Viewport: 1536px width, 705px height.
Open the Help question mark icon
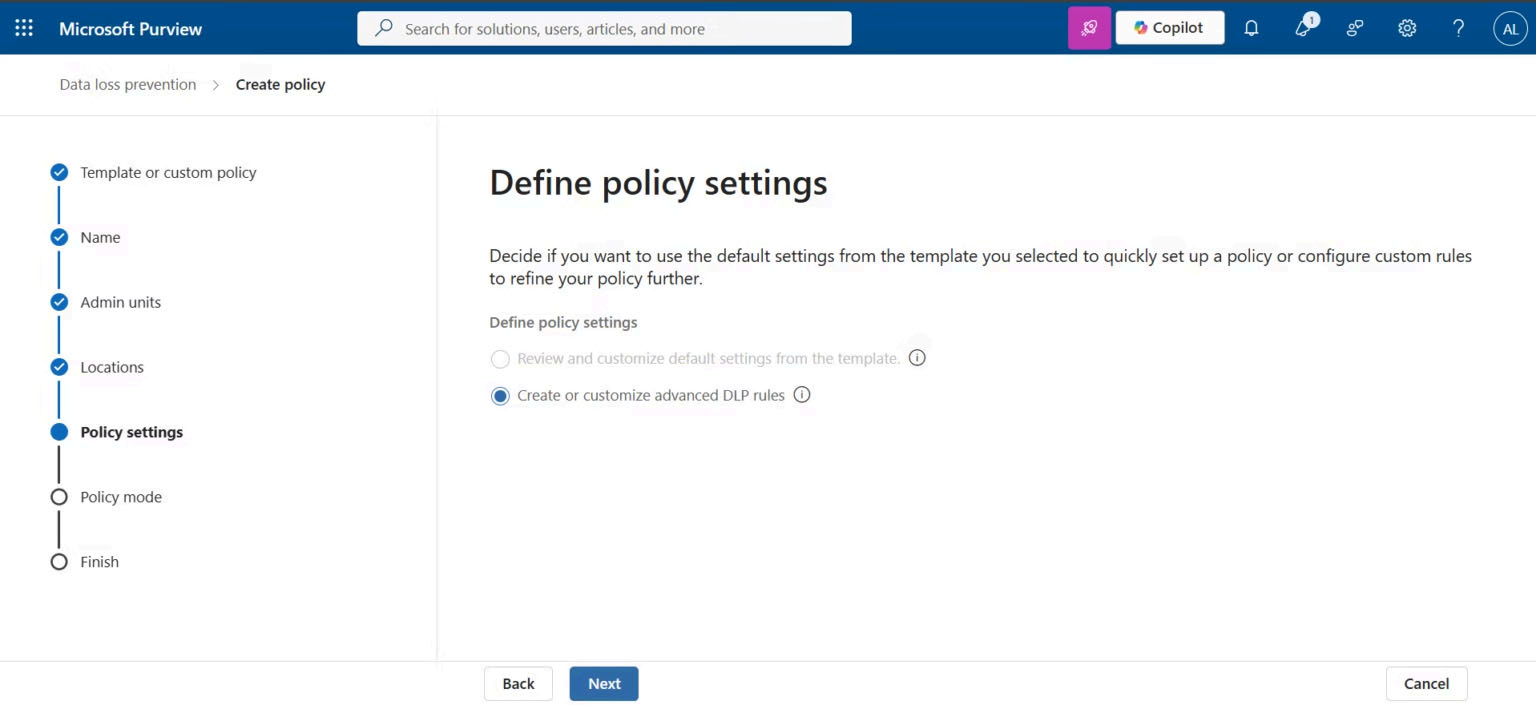1459,28
